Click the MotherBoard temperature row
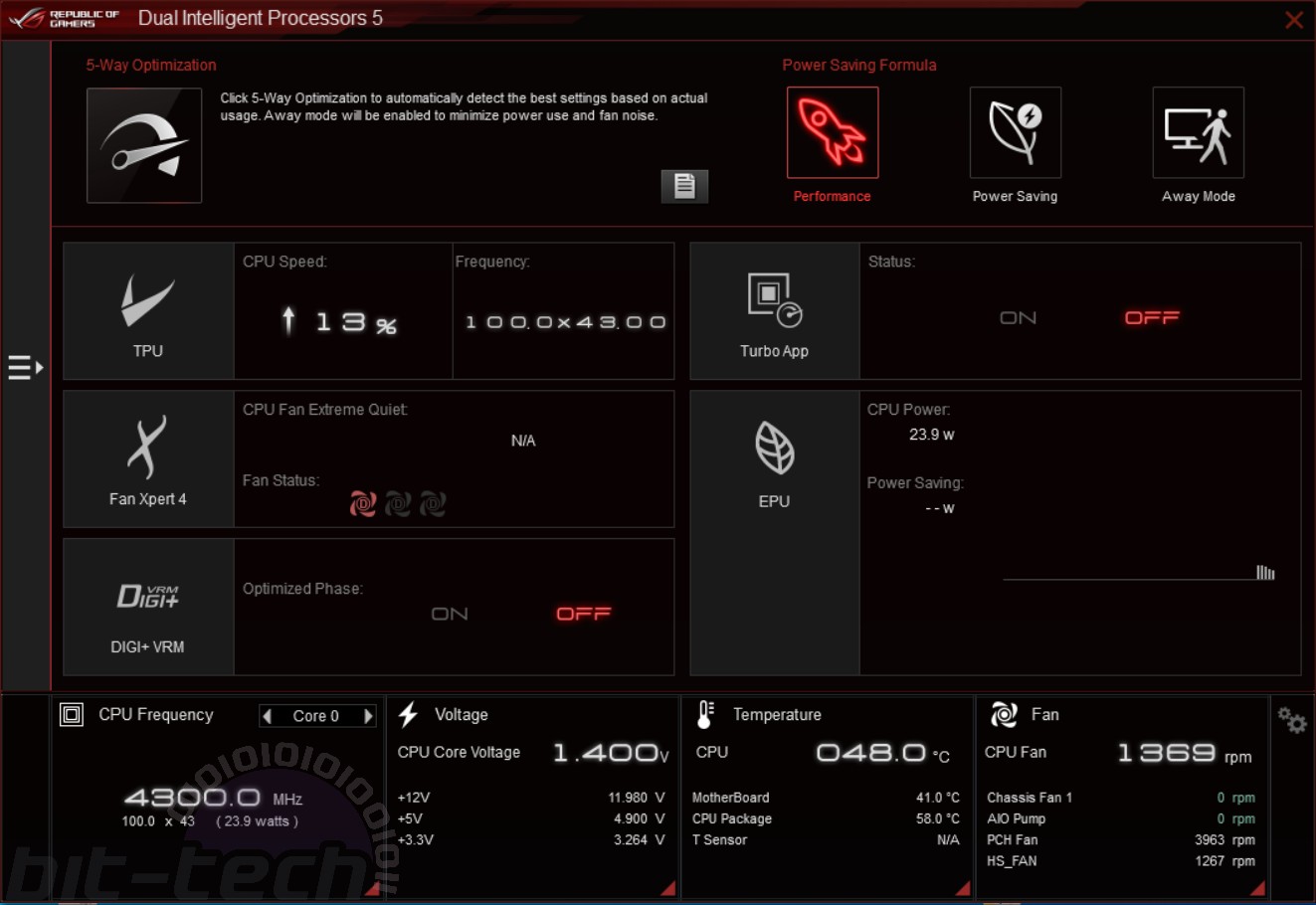Screen dimensions: 1316x905 [826, 798]
